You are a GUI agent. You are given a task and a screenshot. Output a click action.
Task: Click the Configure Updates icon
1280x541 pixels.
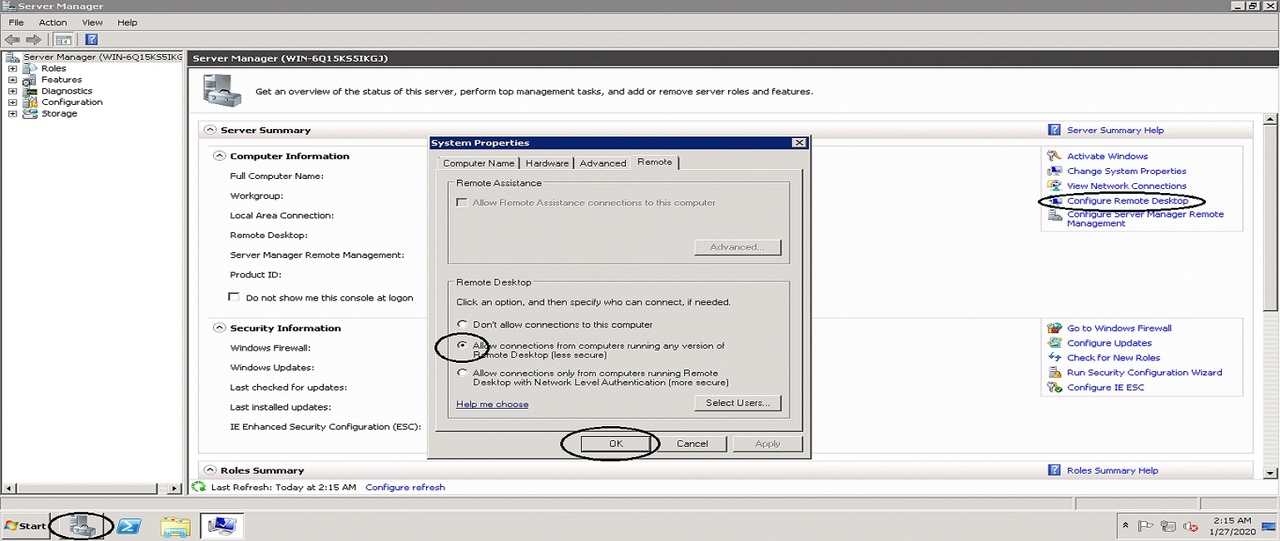click(x=1054, y=343)
